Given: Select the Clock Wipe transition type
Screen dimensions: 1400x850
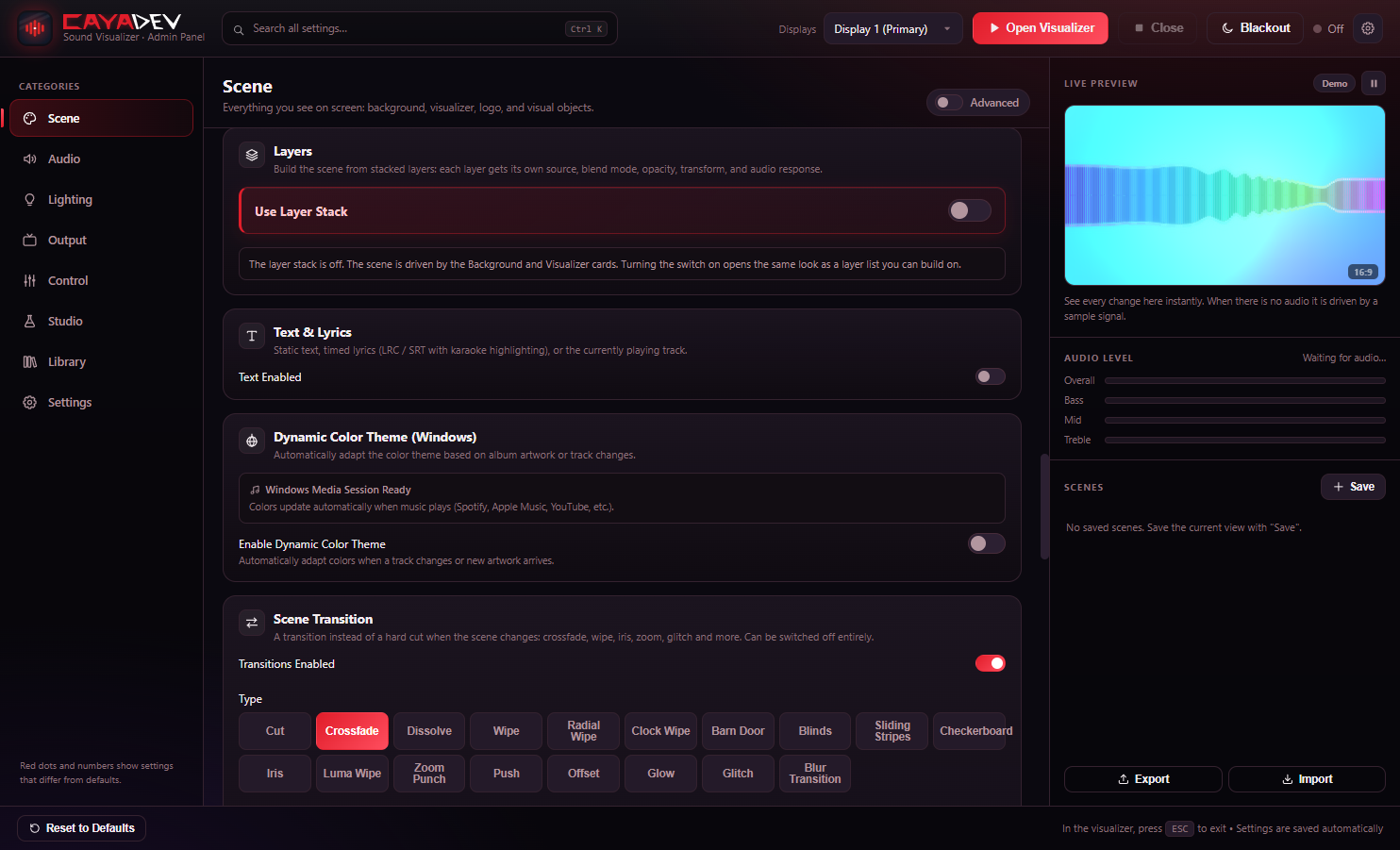Looking at the screenshot, I should [660, 731].
